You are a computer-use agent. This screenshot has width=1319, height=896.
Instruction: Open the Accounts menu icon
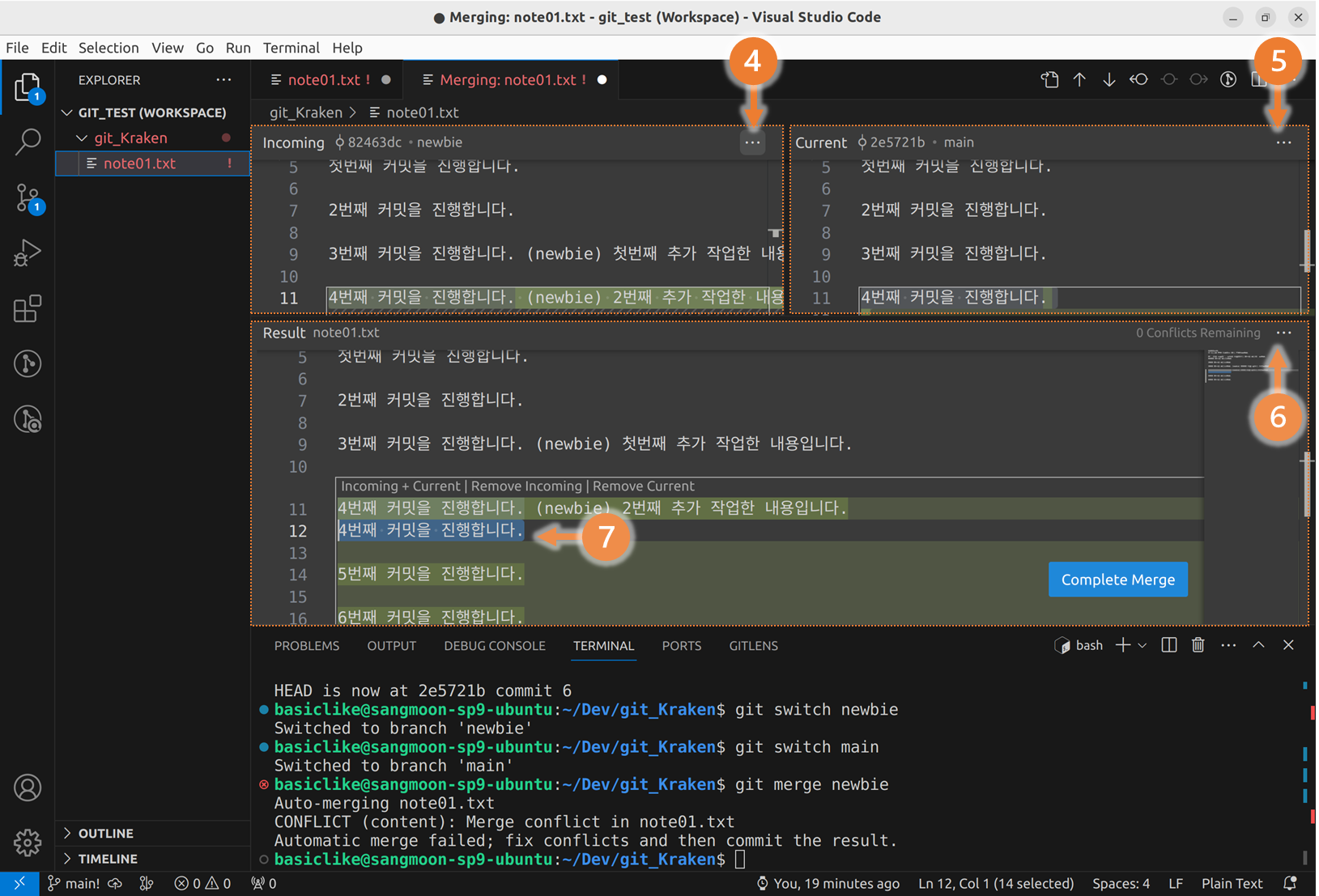[28, 788]
